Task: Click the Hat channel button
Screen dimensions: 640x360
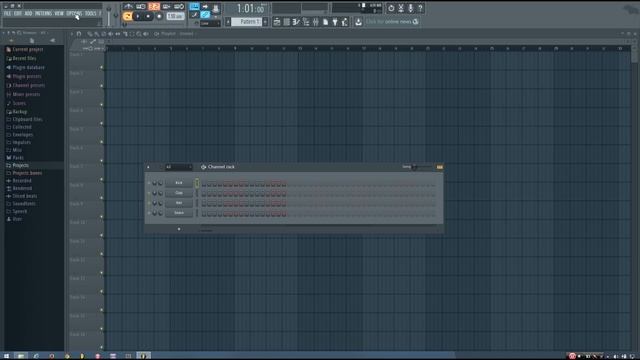Action: [179, 203]
